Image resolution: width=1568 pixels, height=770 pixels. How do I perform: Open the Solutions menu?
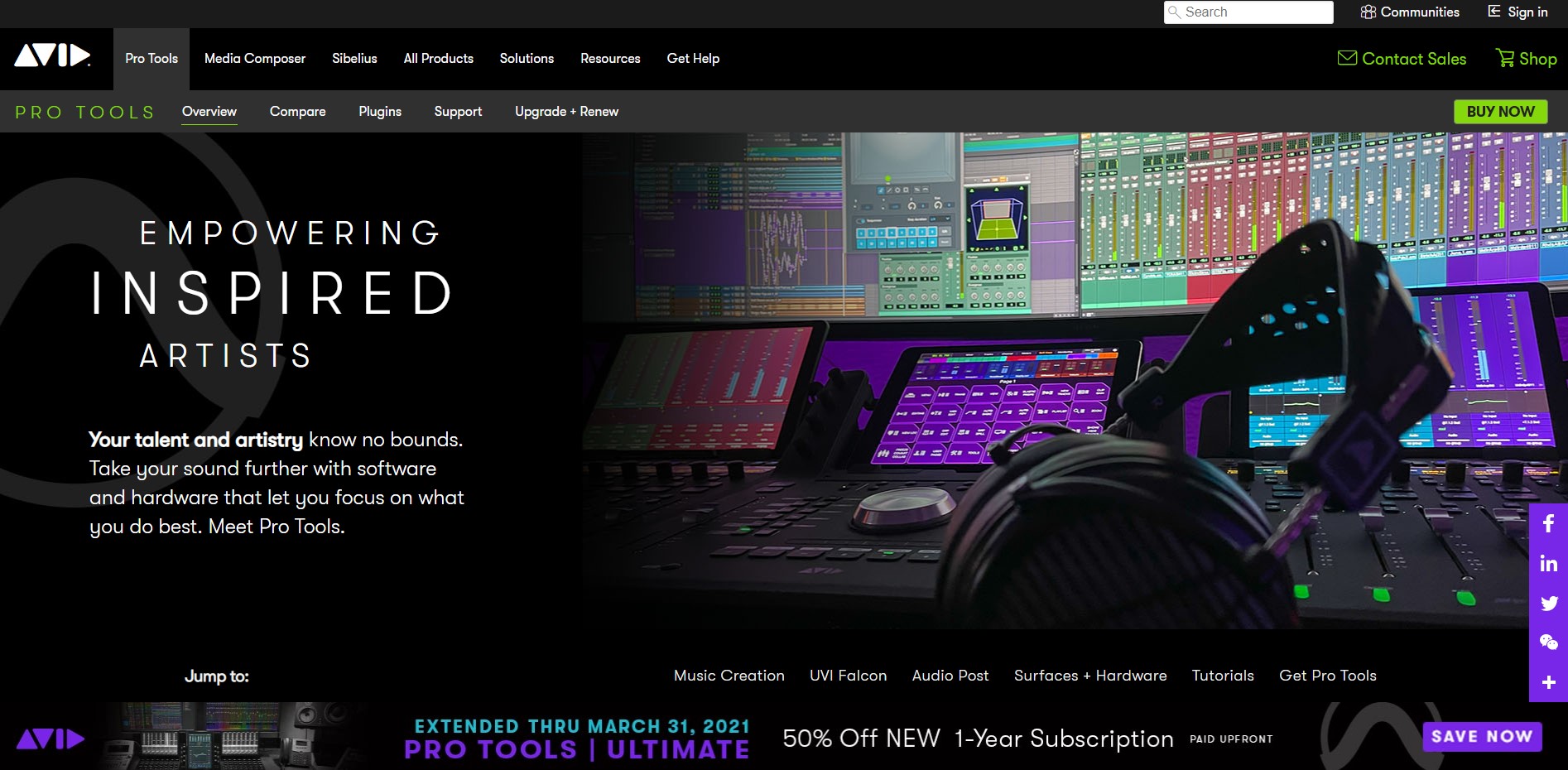[x=527, y=59]
